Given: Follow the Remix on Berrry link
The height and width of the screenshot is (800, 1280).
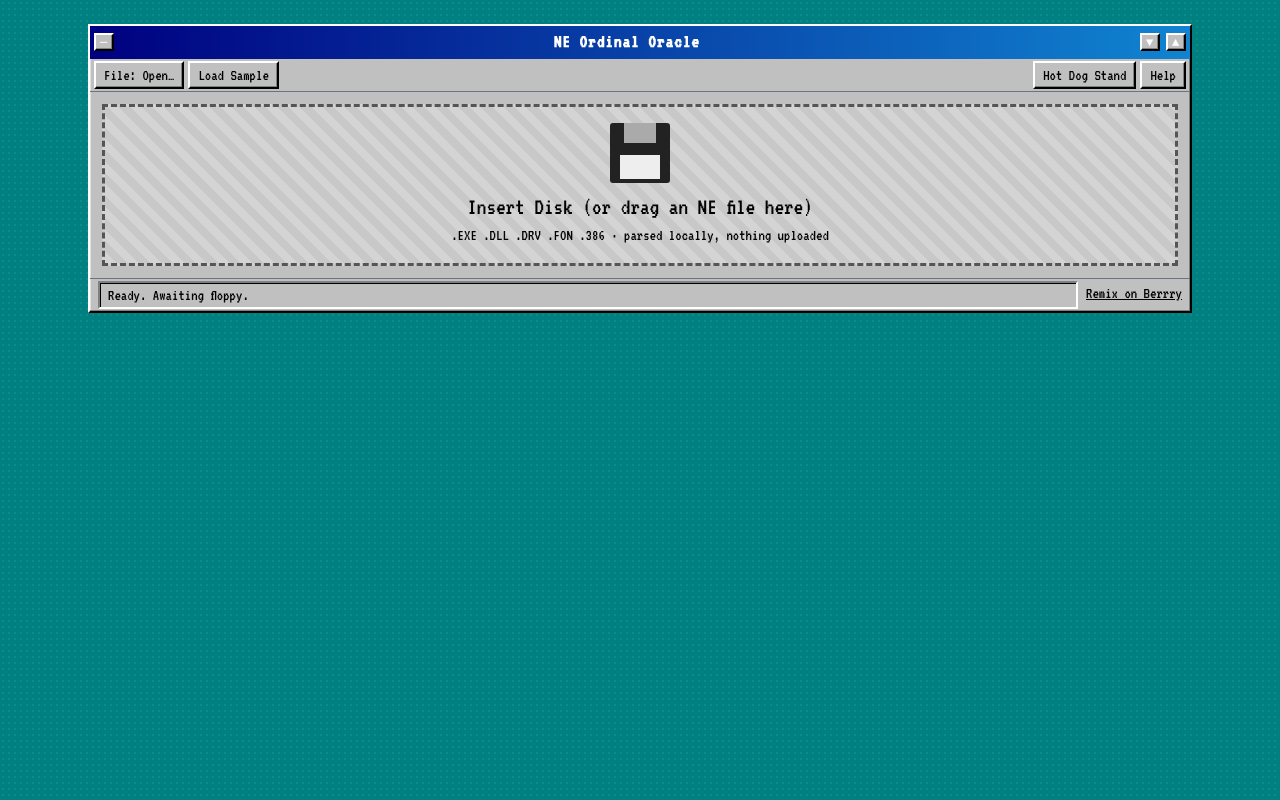Looking at the screenshot, I should [1134, 294].
